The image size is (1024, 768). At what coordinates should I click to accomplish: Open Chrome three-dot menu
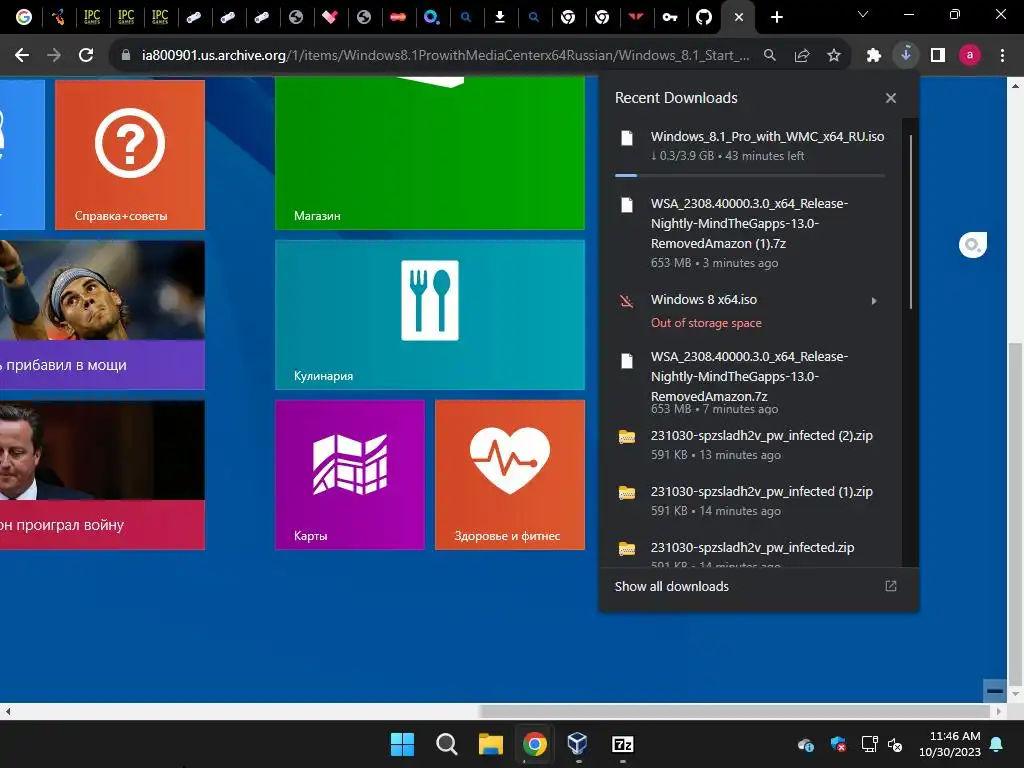1002,56
